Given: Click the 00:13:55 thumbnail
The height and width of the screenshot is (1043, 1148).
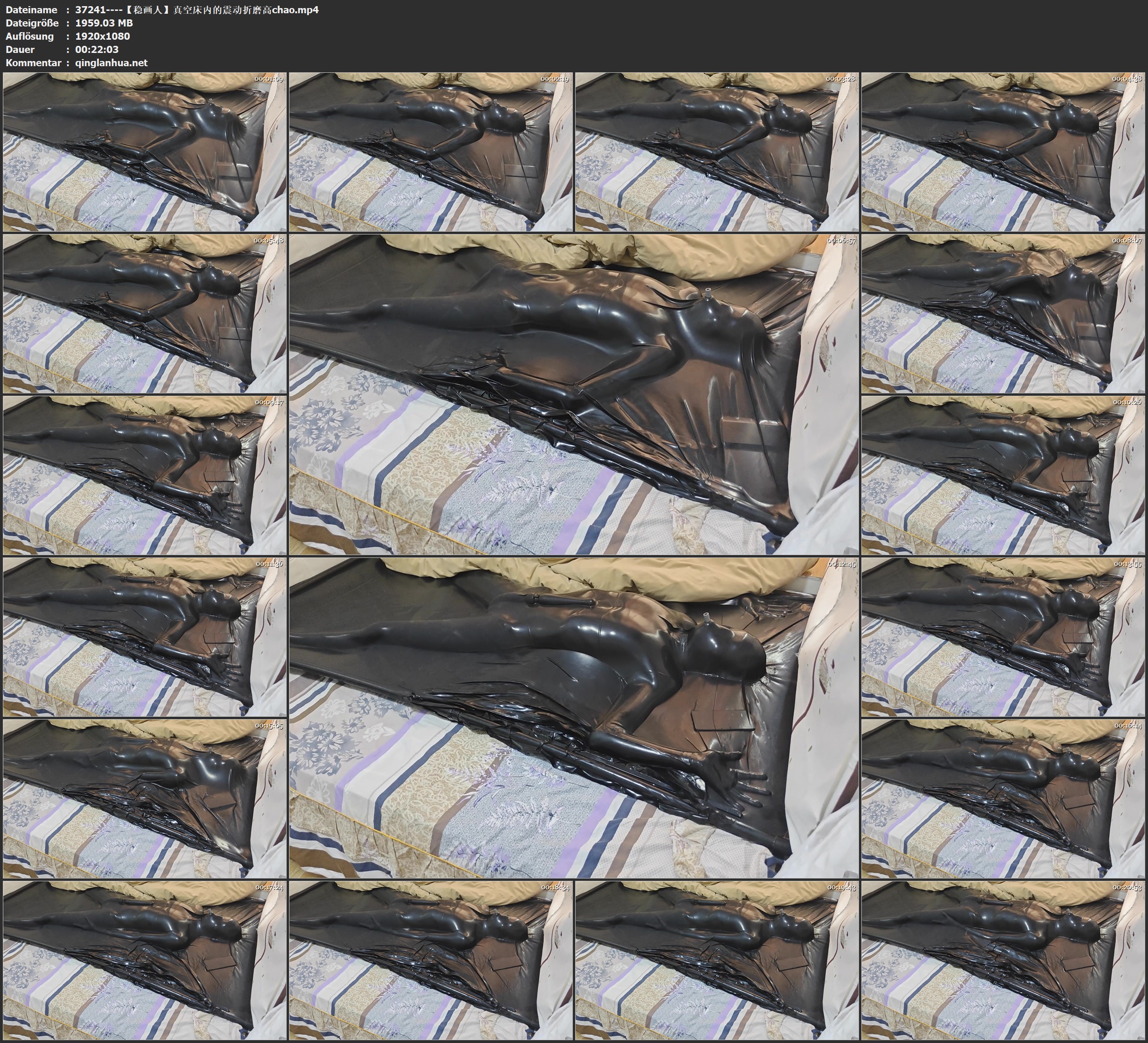Looking at the screenshot, I should 1003,637.
